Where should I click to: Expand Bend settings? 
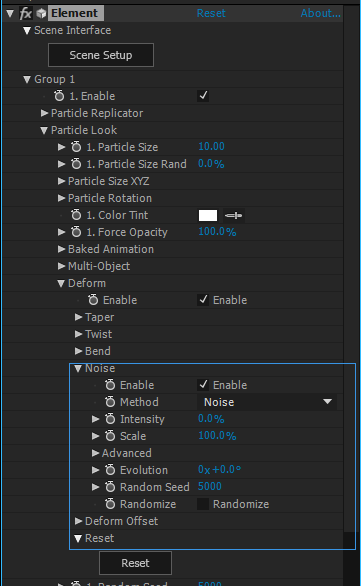(x=78, y=351)
